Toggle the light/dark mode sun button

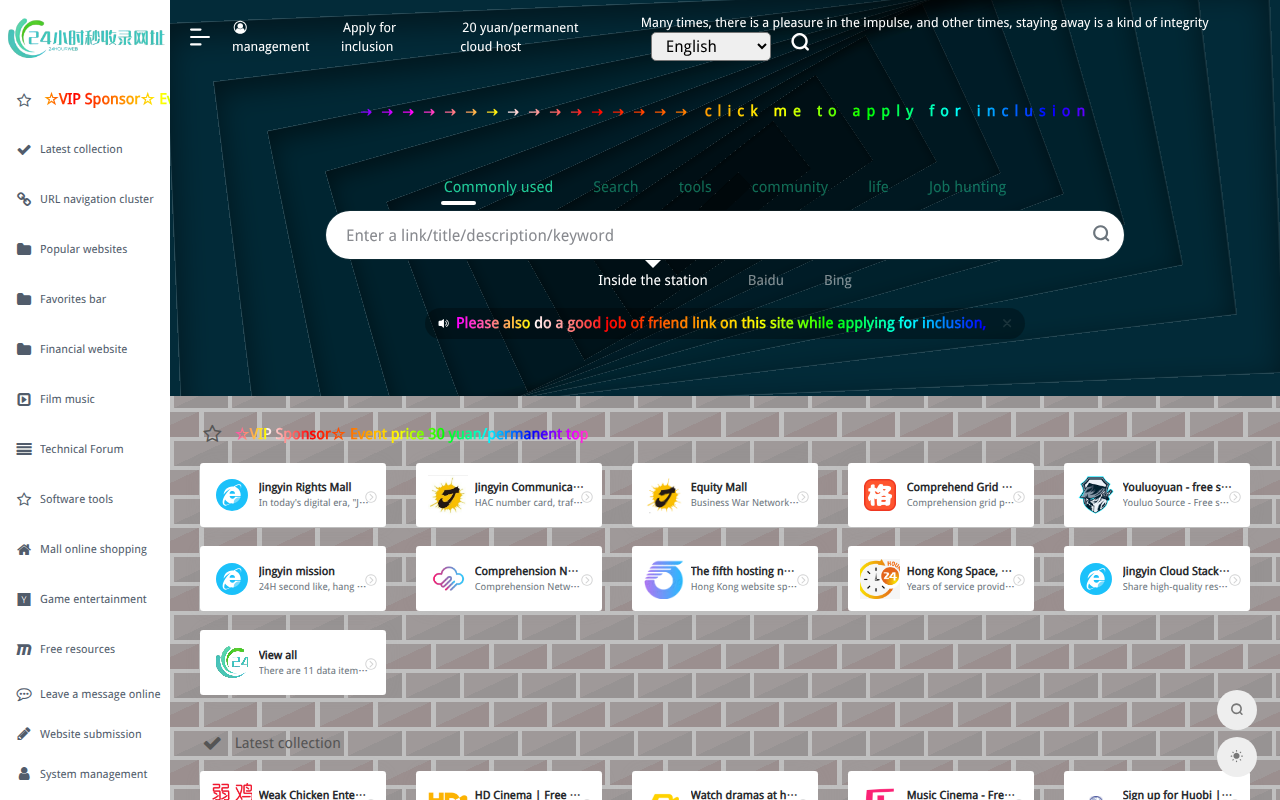pyautogui.click(x=1236, y=757)
